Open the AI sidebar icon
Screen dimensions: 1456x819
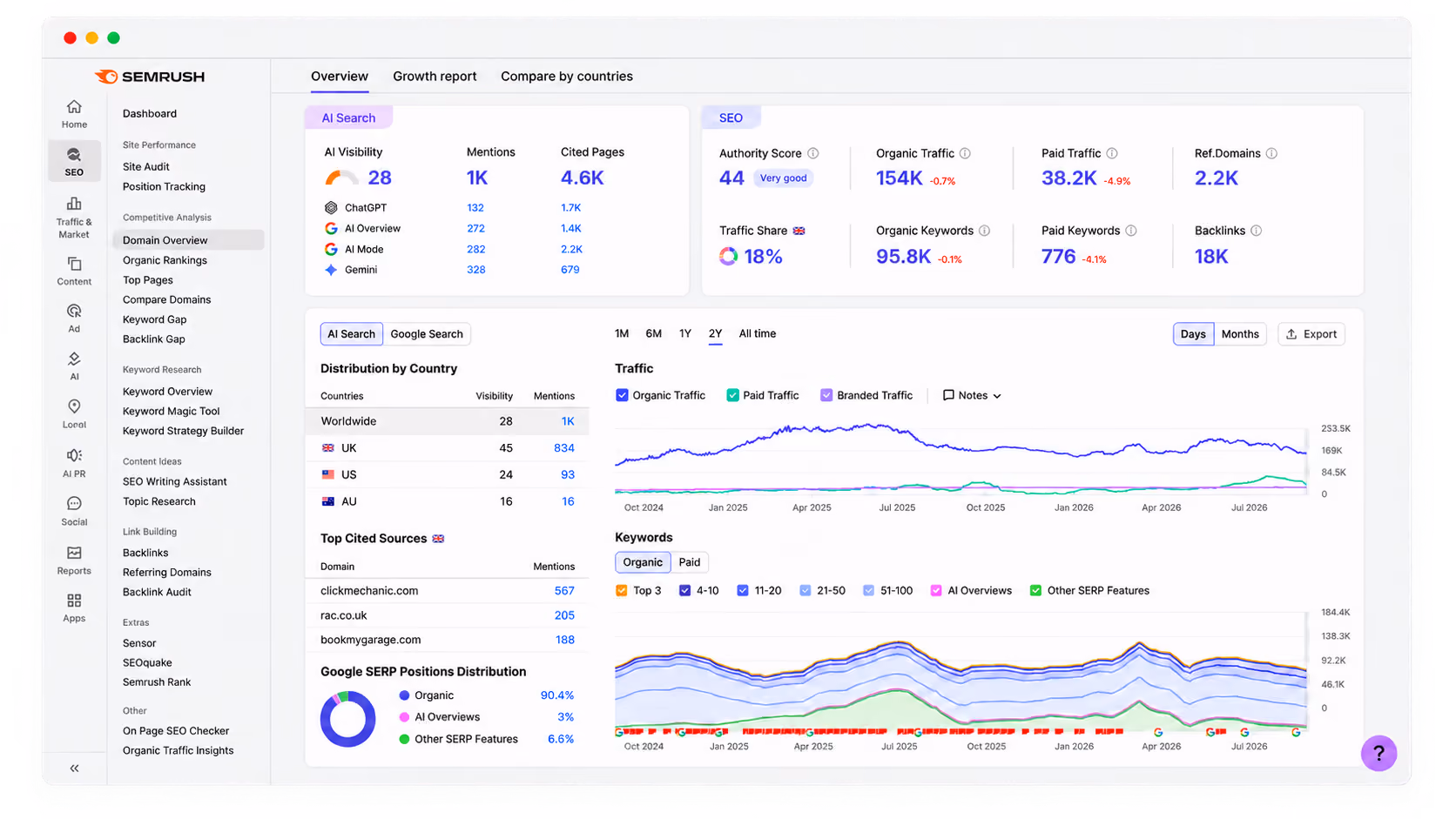[74, 359]
